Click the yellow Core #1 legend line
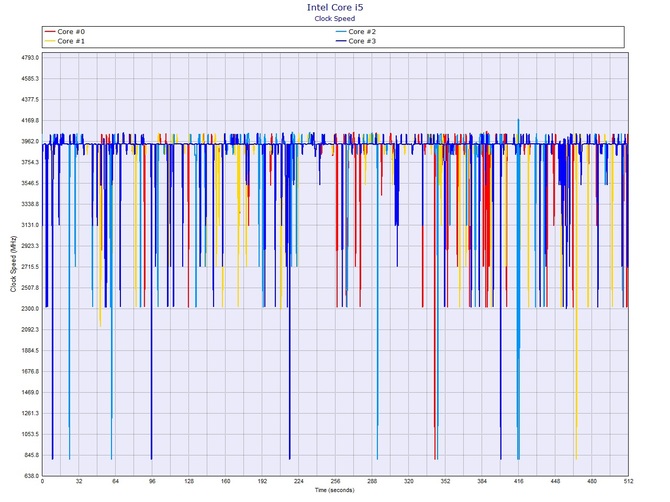670x502 pixels. pyautogui.click(x=50, y=41)
